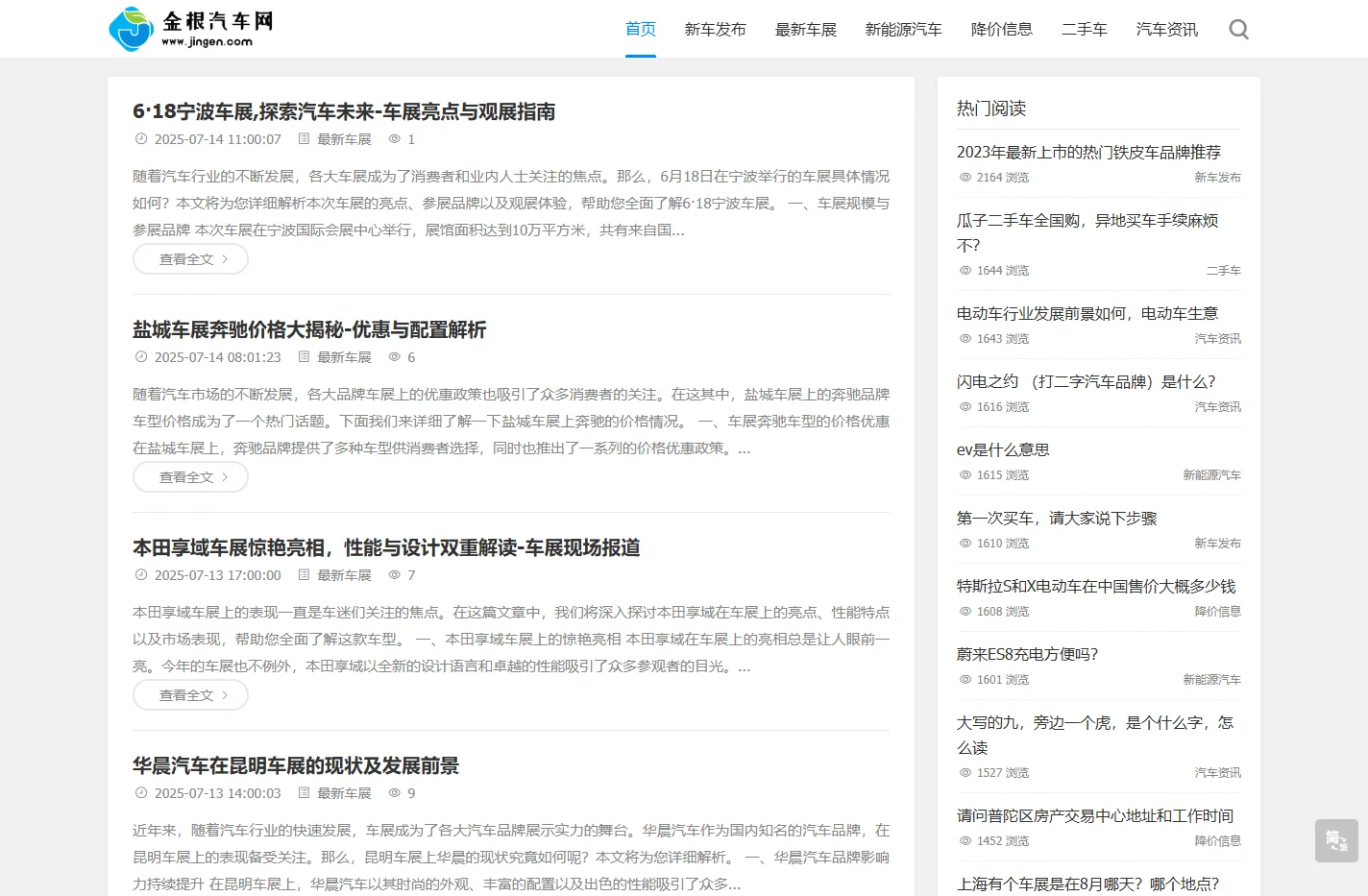Screen dimensions: 1368x896
Task: Open 新车发布 nav item
Action: click(716, 30)
